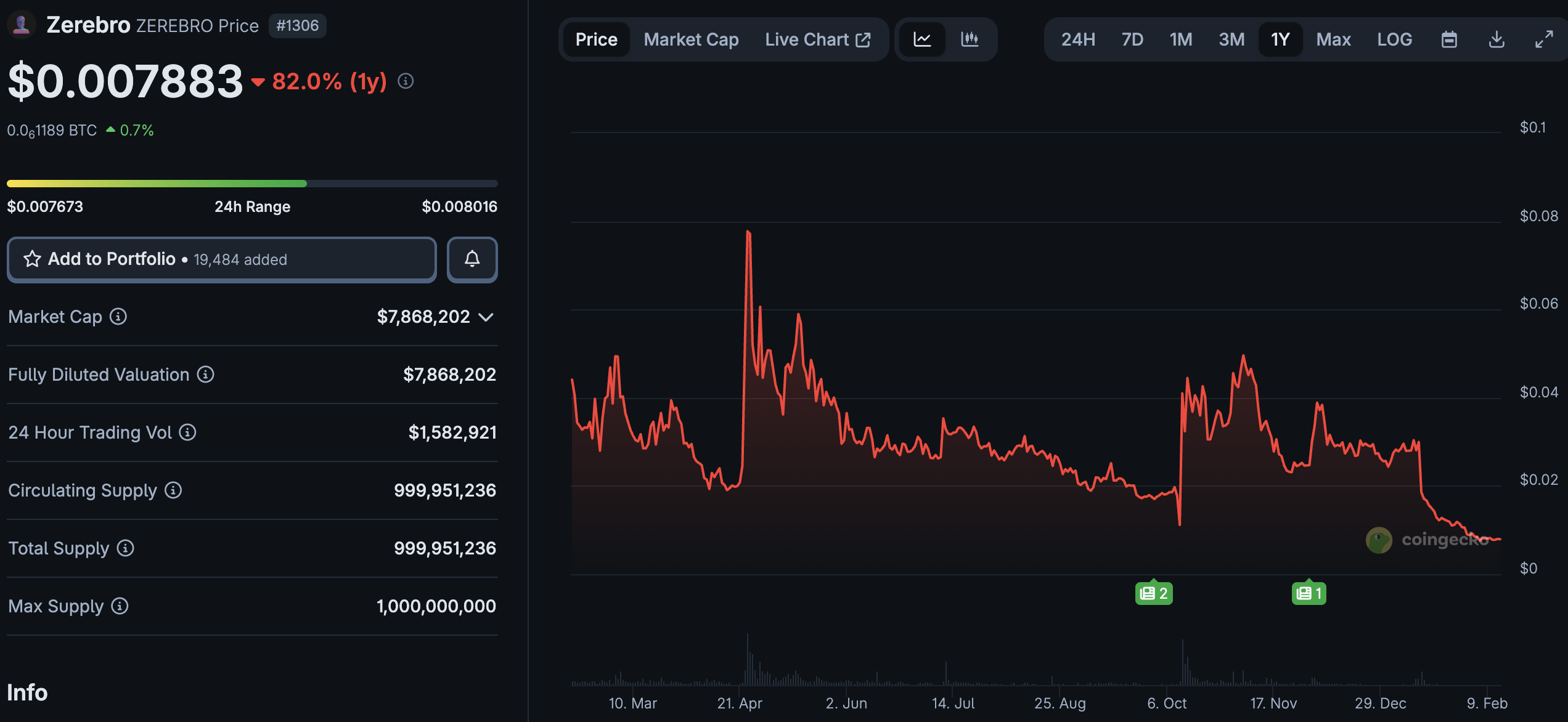
Task: Select the candlestick chart view icon
Action: click(970, 39)
